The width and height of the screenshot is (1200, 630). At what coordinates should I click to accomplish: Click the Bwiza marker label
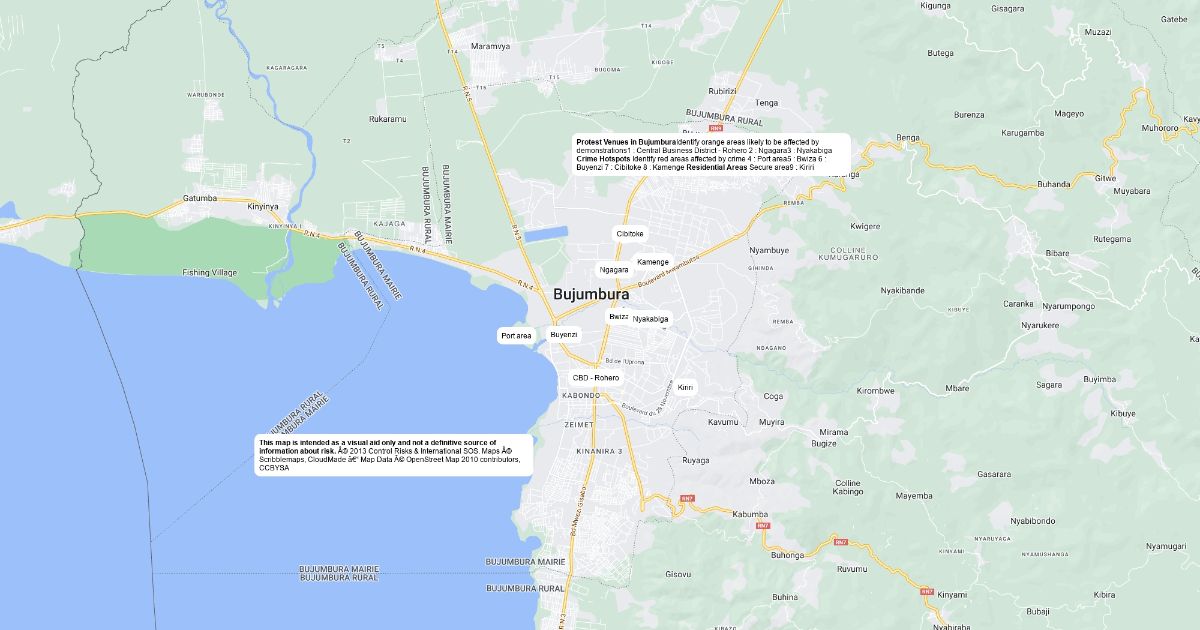[x=618, y=316]
